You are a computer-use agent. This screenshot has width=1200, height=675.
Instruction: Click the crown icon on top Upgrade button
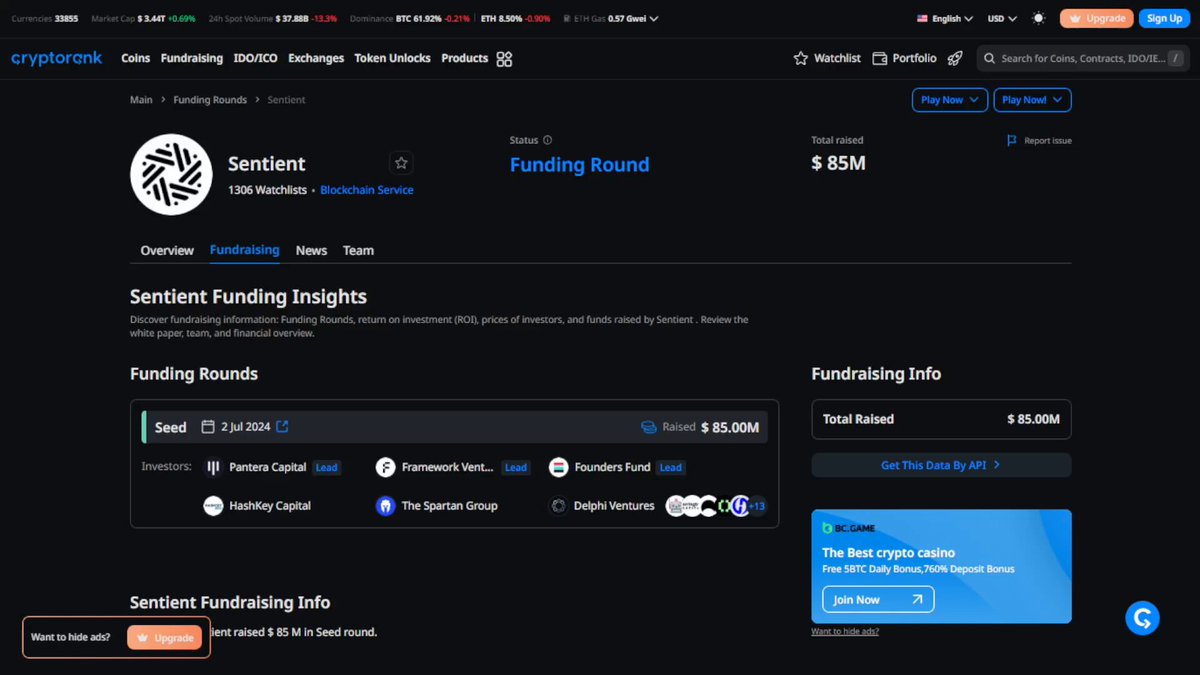tap(1076, 18)
